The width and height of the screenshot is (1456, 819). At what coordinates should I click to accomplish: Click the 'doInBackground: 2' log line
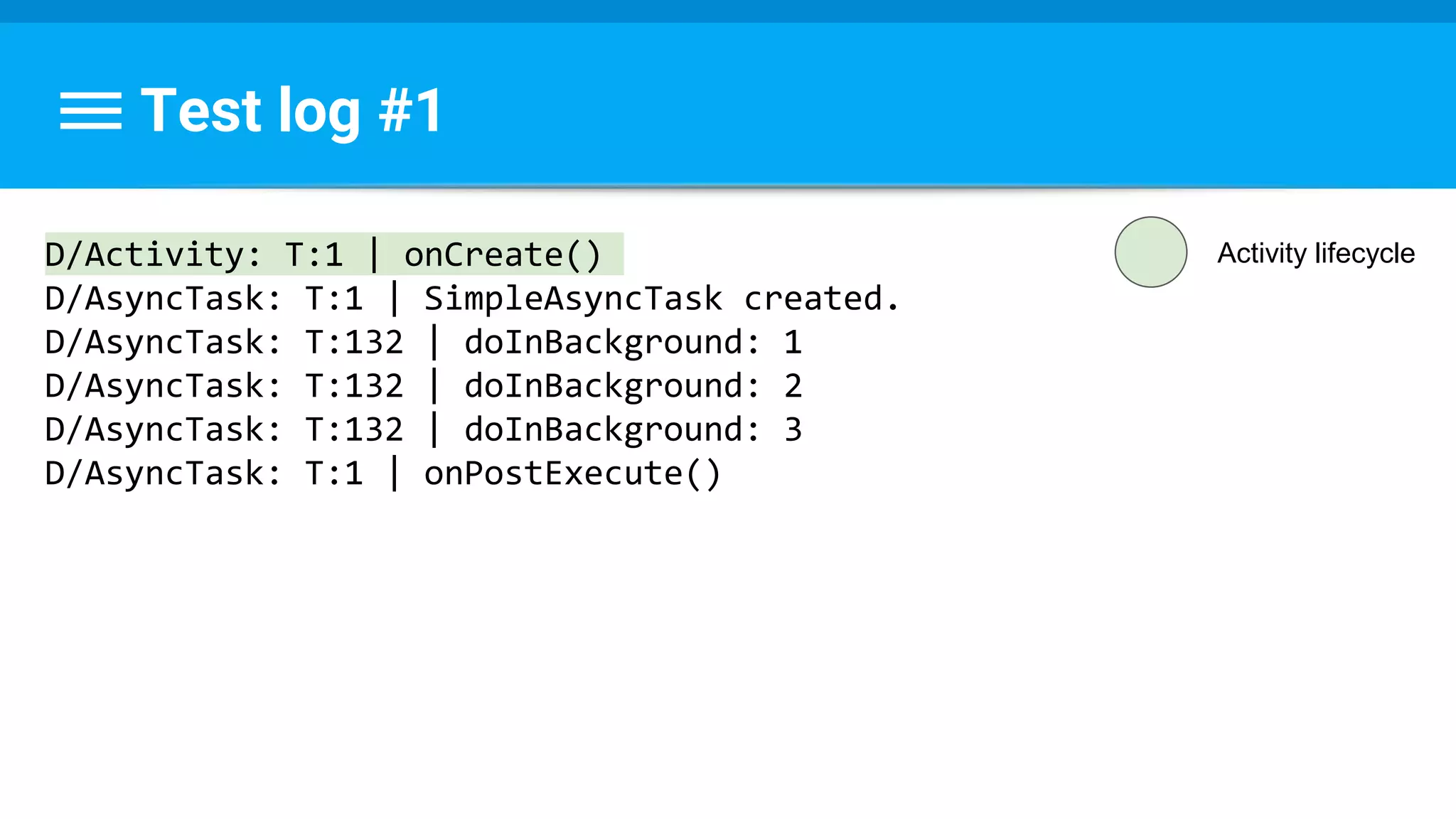click(x=424, y=386)
